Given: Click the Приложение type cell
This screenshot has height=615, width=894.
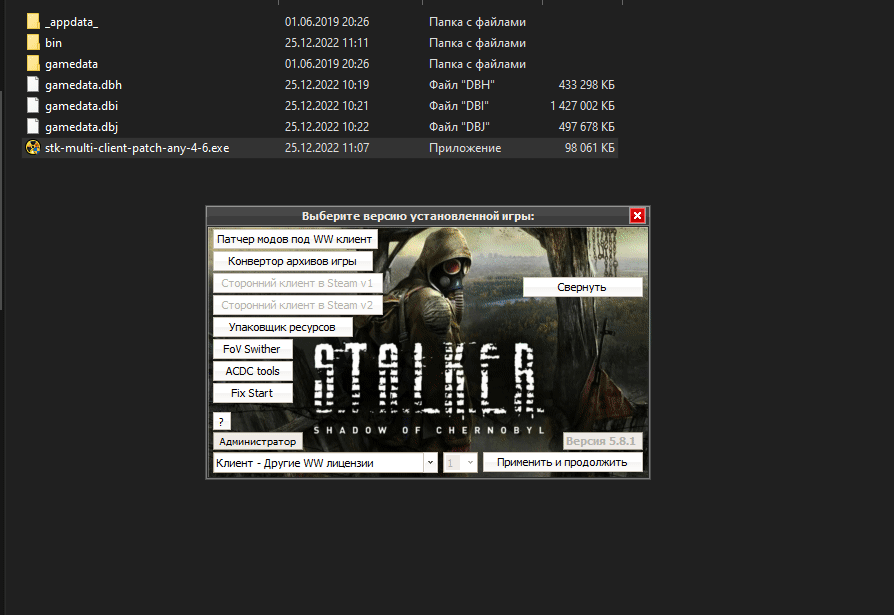Looking at the screenshot, I should [465, 148].
